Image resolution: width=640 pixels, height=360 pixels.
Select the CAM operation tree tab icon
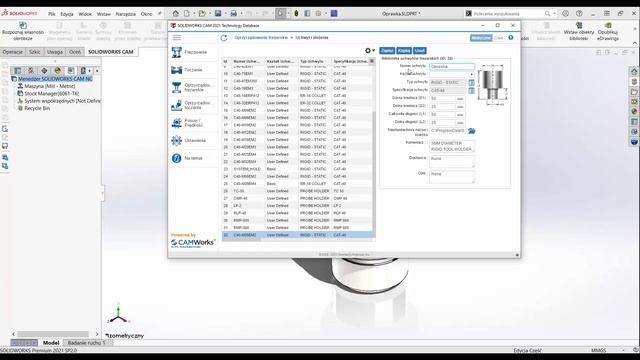(x=83, y=71)
